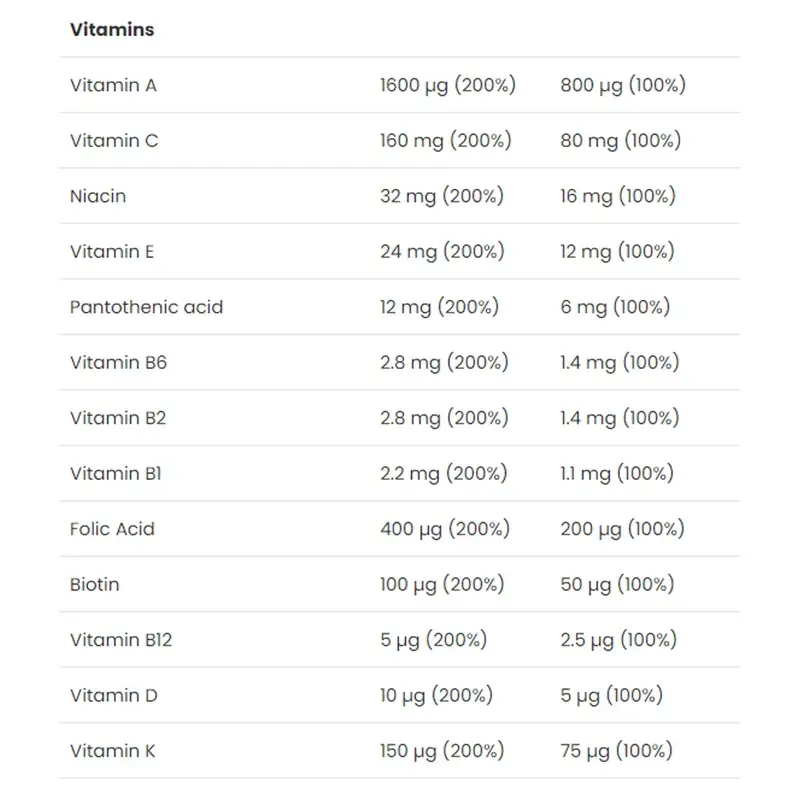The width and height of the screenshot is (800, 800).
Task: Click the Vitamin E row label
Action: [112, 252]
